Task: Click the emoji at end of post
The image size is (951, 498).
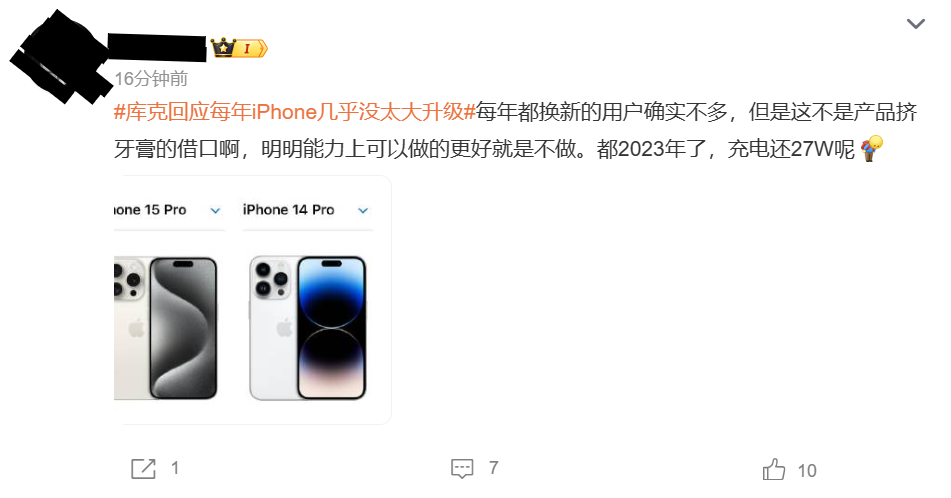Action: pos(872,149)
